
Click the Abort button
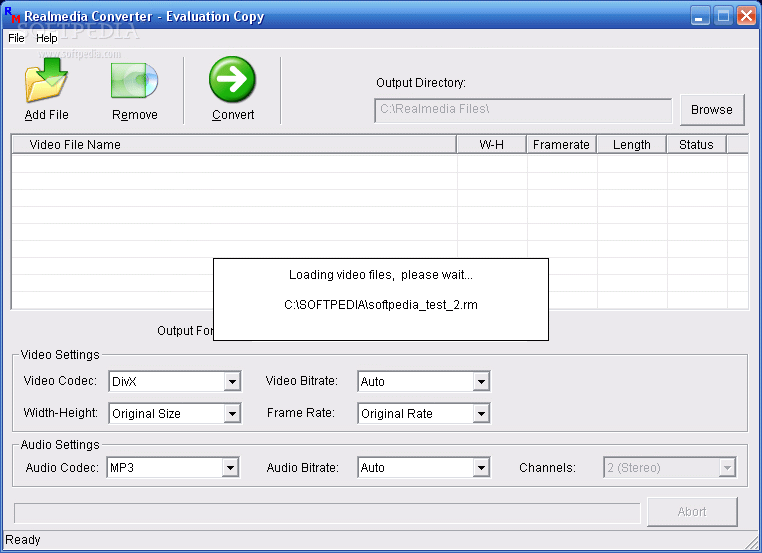click(692, 512)
